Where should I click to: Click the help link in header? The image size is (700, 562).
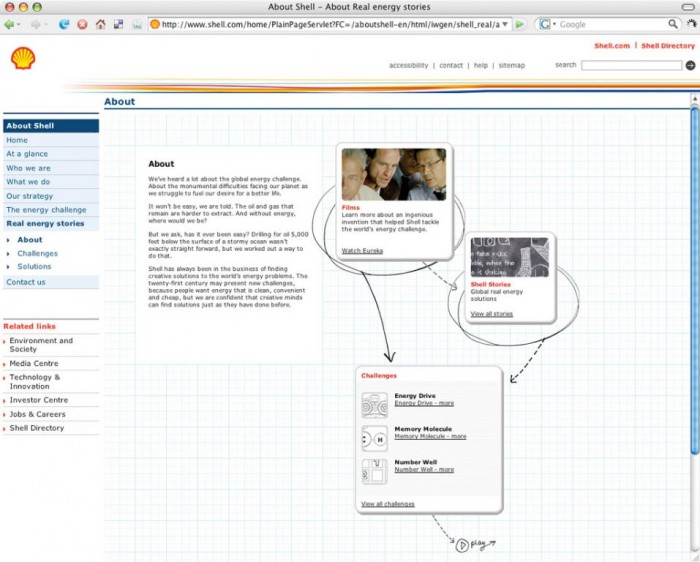click(x=481, y=66)
